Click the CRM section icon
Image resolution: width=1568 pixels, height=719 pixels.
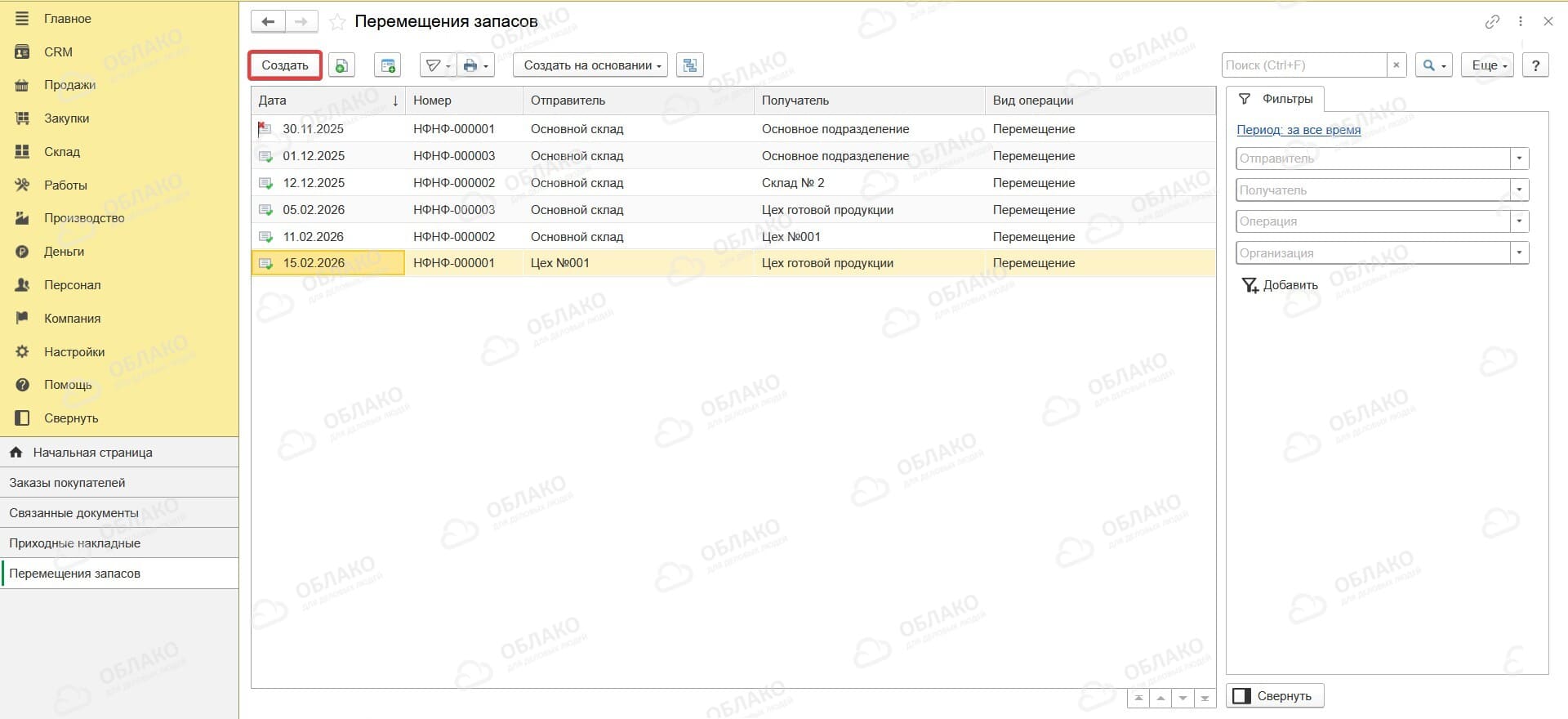click(23, 52)
